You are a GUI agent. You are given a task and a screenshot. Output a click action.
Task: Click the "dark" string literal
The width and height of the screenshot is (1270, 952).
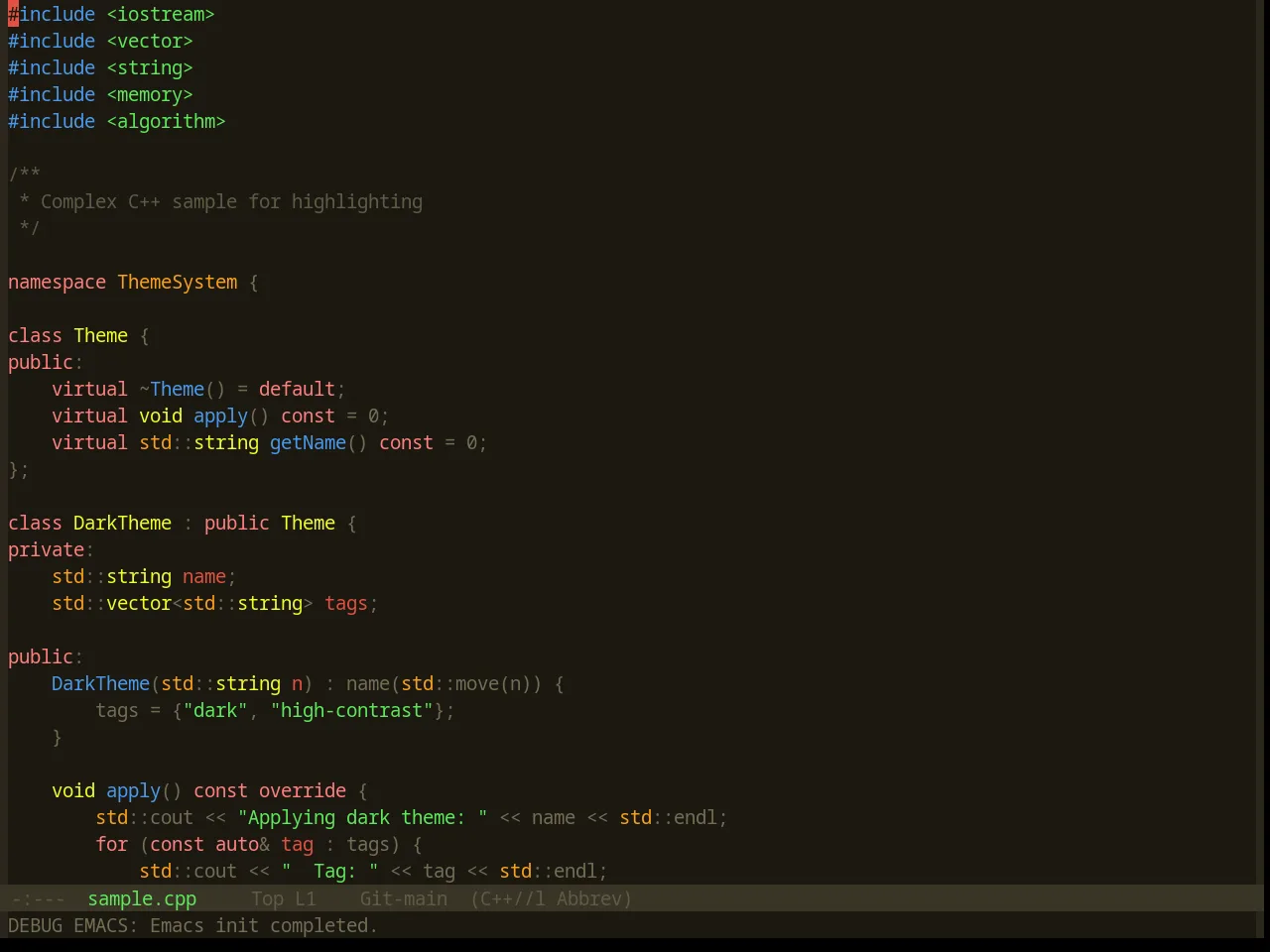(x=215, y=710)
